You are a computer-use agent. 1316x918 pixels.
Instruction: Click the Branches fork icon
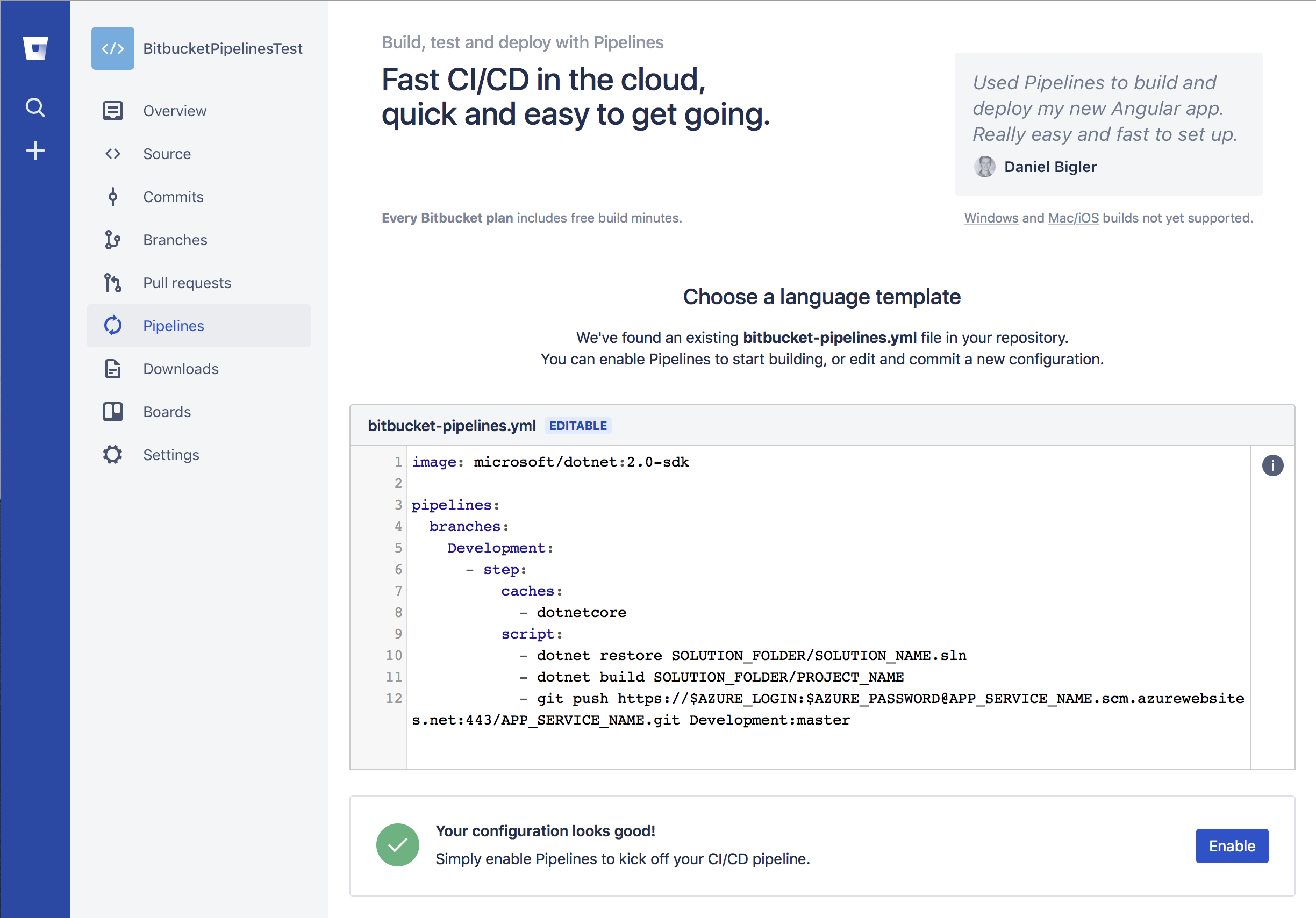click(x=113, y=240)
